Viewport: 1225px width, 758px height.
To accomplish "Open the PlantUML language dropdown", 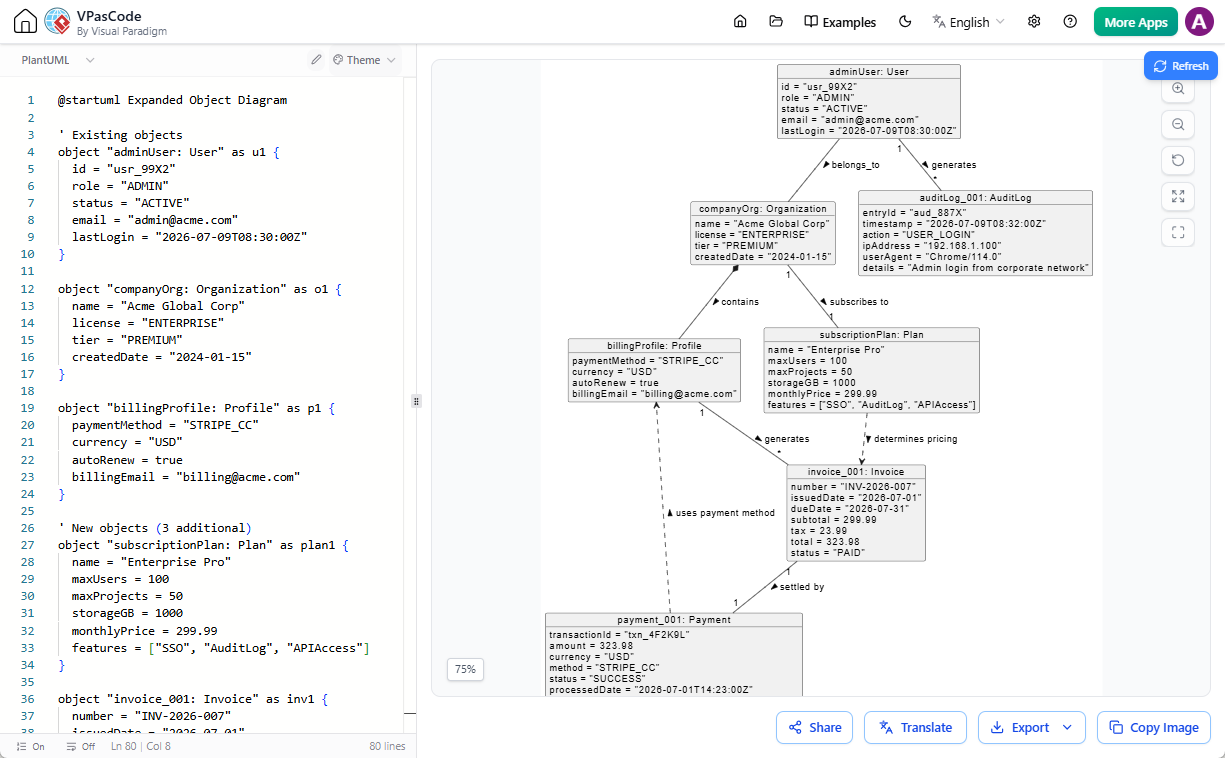I will tap(58, 60).
